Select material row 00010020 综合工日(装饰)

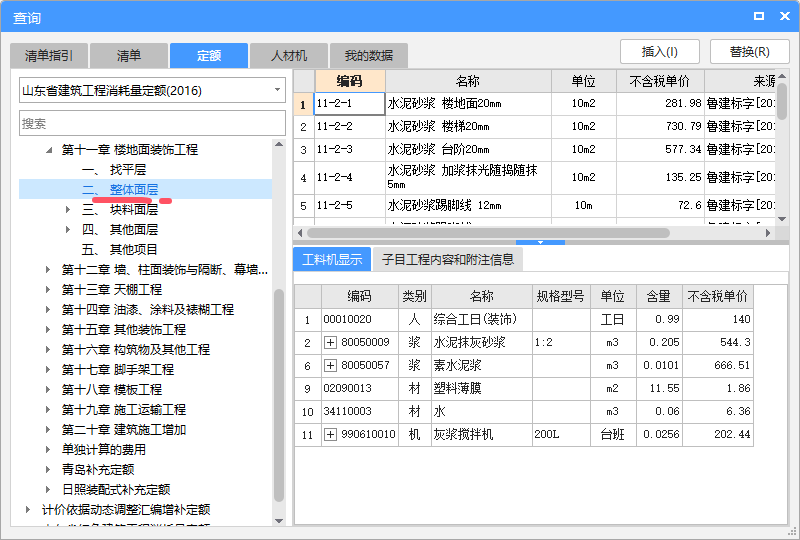pos(524,320)
